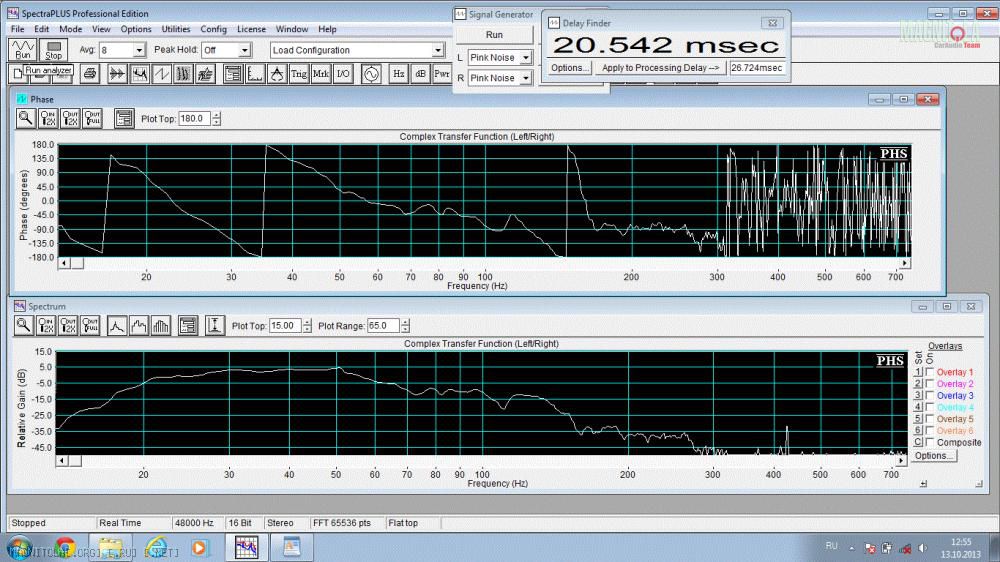Click the I/O toolbar button
The image size is (1000, 562).
coord(343,74)
